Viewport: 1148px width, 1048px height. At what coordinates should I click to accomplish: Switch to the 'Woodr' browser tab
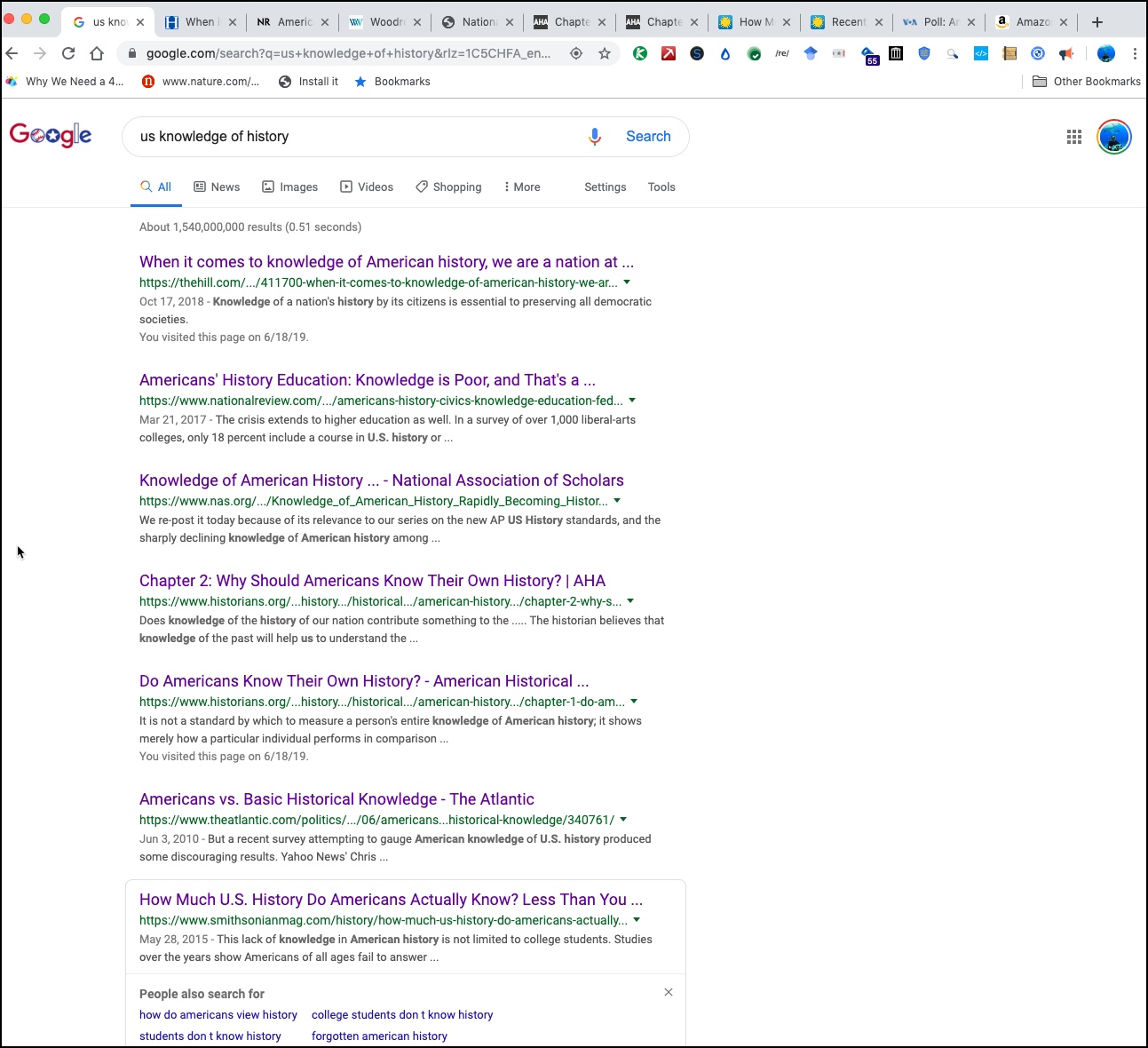[x=384, y=22]
